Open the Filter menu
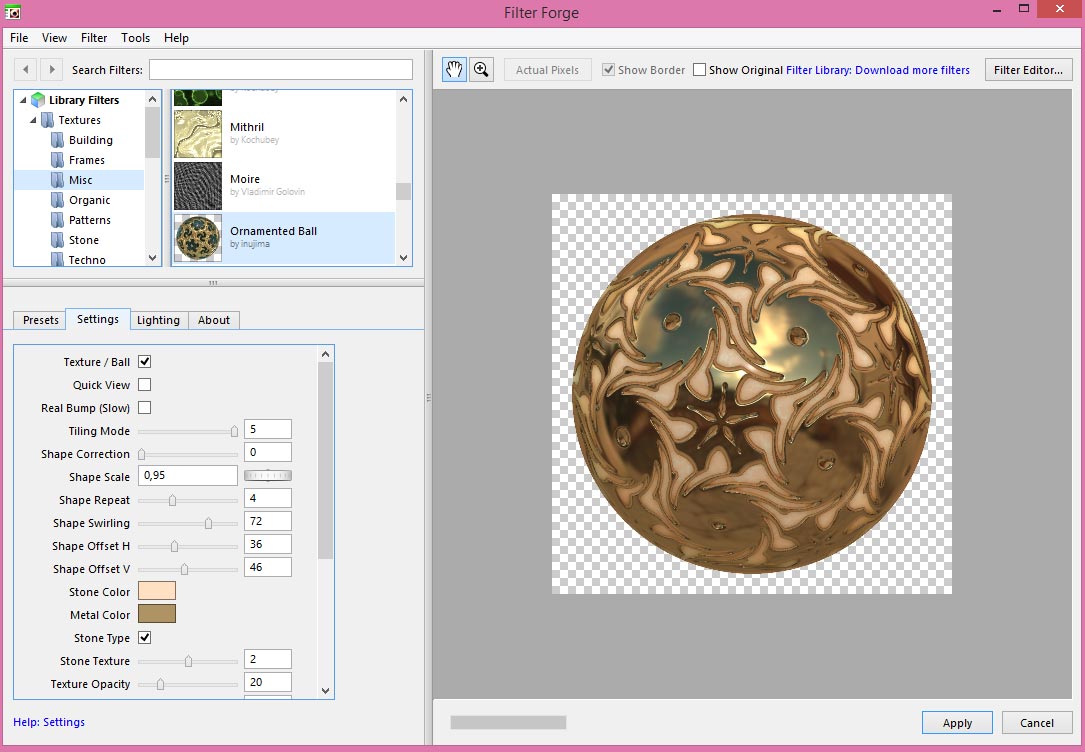Viewport: 1085px width, 752px height. [x=94, y=38]
